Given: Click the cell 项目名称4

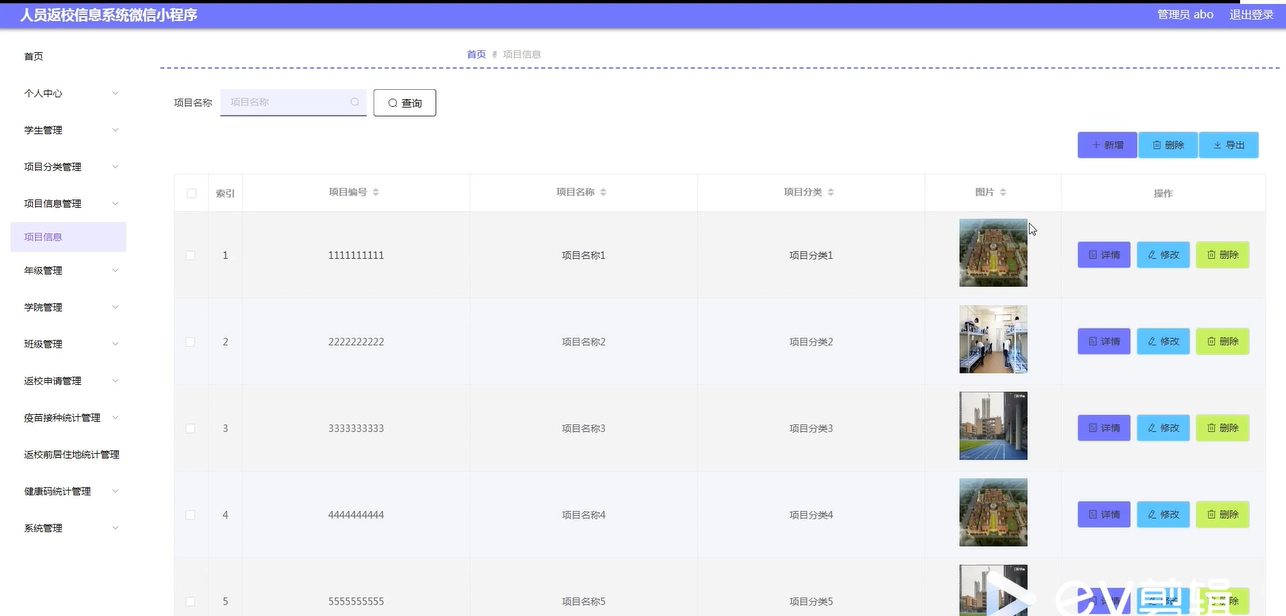Looking at the screenshot, I should click(x=584, y=515).
